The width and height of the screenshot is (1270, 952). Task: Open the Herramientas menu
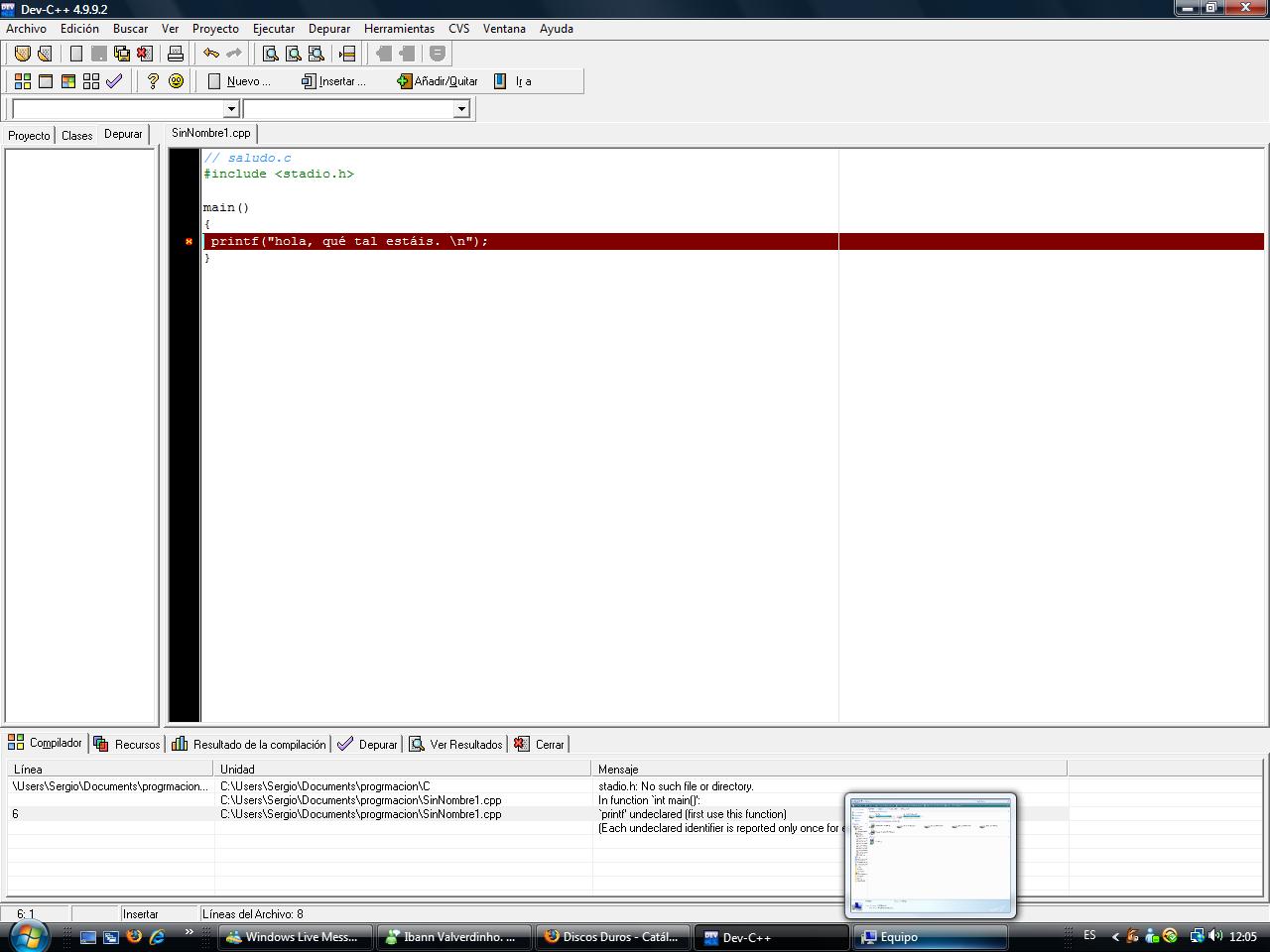(x=399, y=29)
